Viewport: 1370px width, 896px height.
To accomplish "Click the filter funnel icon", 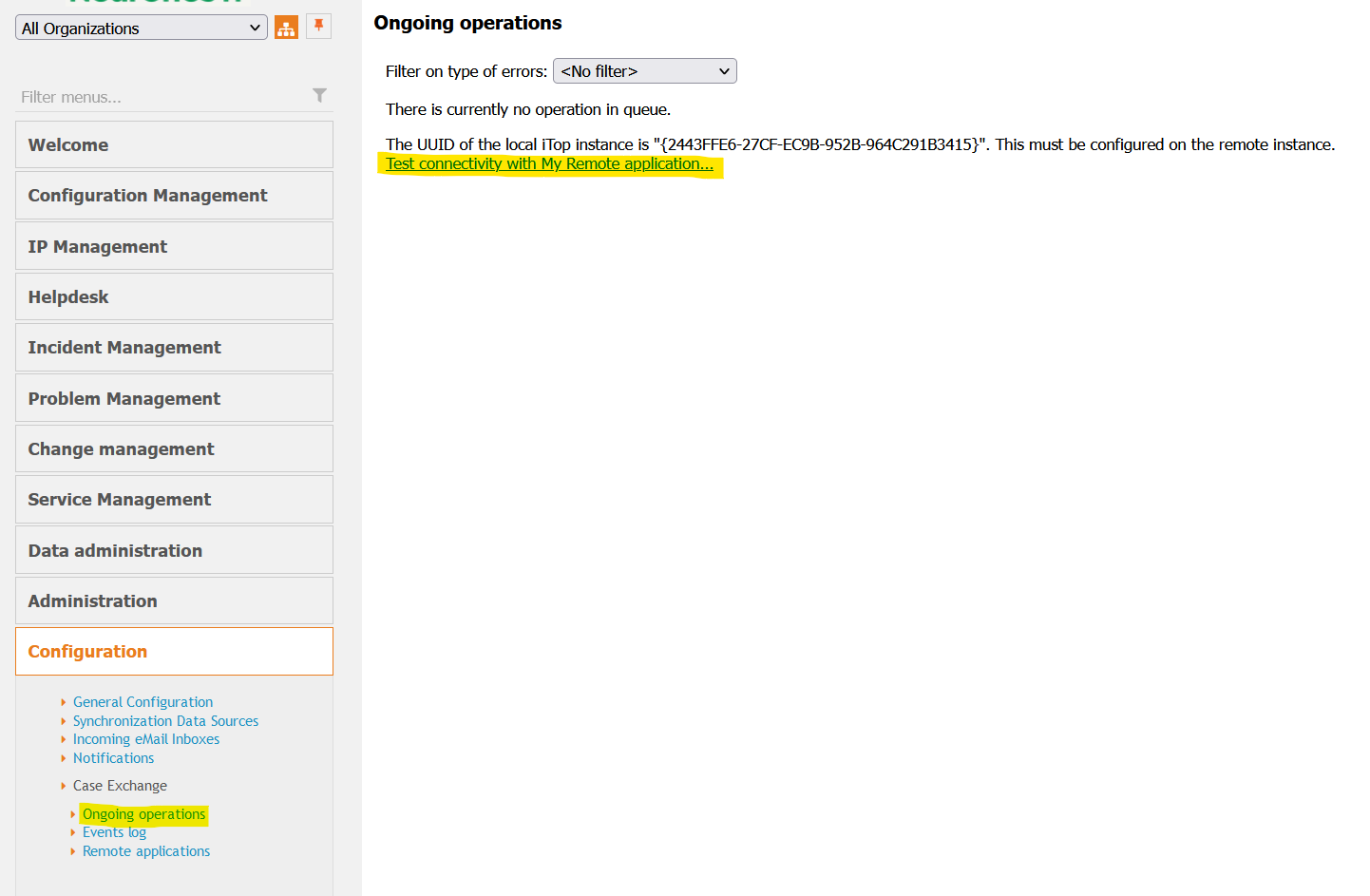I will pos(319,95).
